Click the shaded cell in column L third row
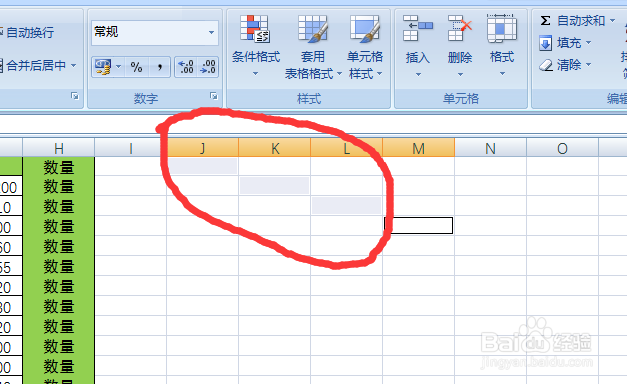The width and height of the screenshot is (627, 384). [347, 206]
